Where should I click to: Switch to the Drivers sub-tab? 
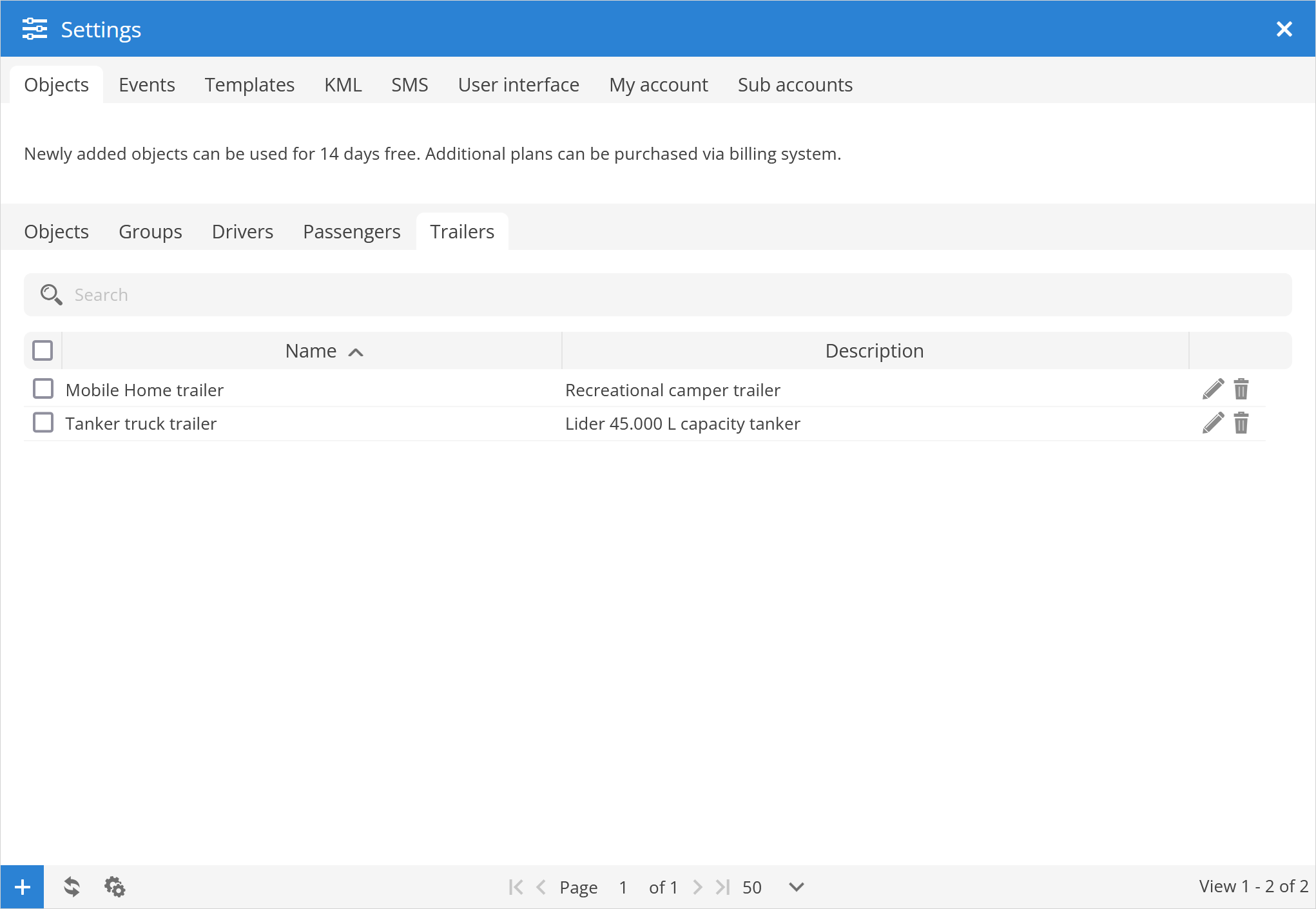tap(242, 232)
